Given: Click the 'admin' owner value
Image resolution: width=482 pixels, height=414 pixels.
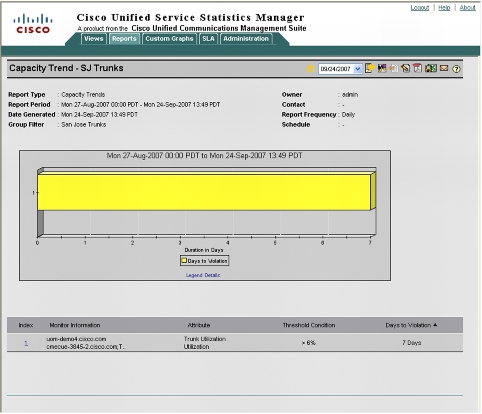Looking at the screenshot, I should [x=350, y=94].
